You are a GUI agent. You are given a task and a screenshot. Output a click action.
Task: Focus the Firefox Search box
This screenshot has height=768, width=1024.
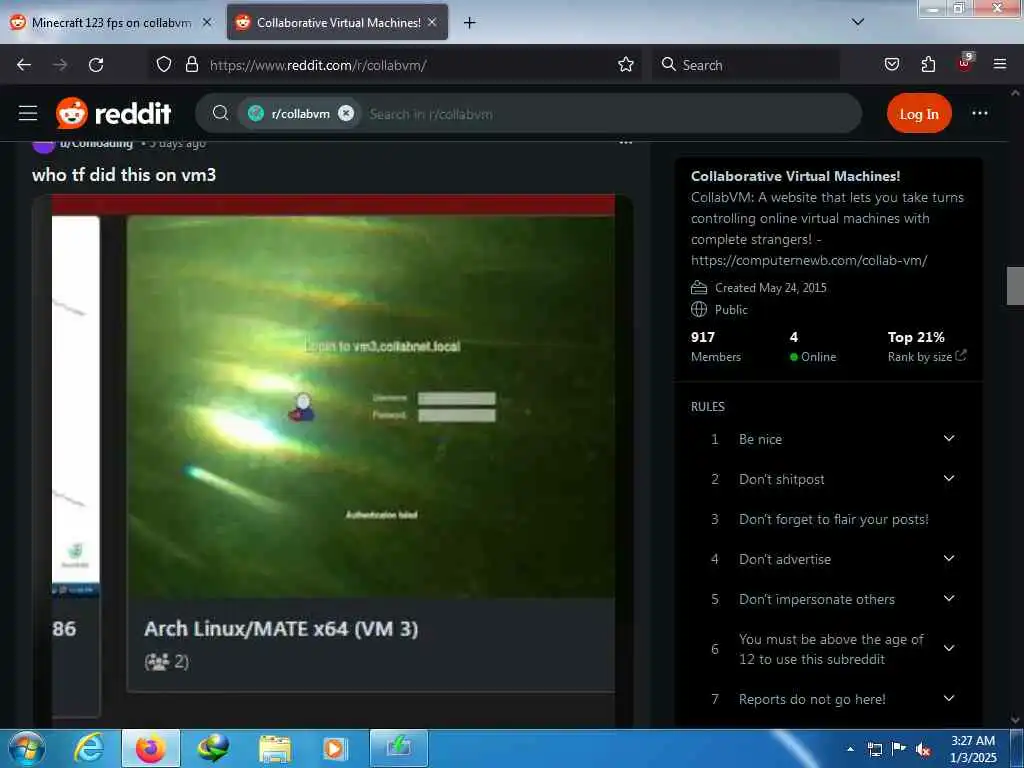click(x=744, y=65)
